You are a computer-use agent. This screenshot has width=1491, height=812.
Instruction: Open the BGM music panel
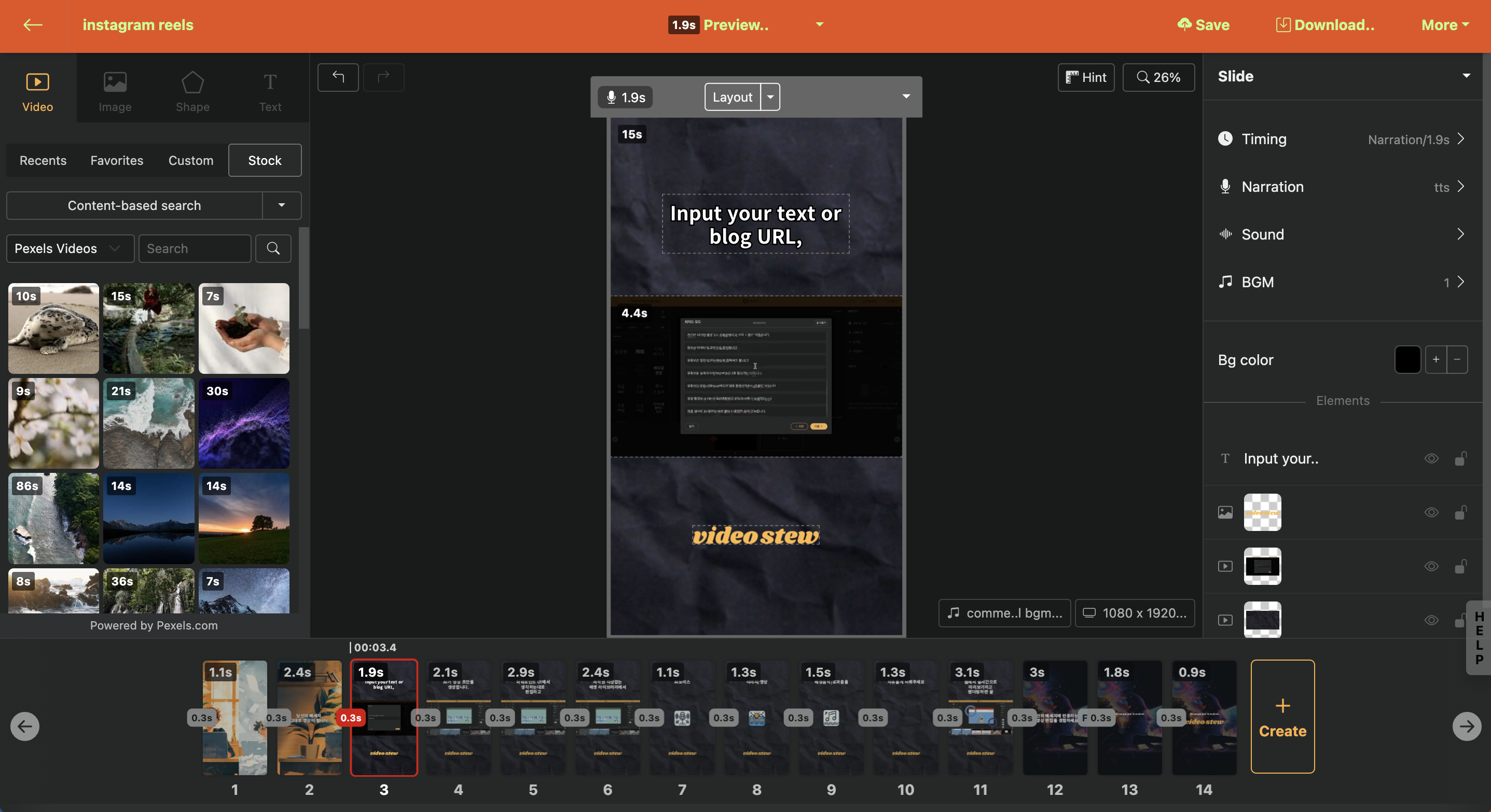point(1225,282)
